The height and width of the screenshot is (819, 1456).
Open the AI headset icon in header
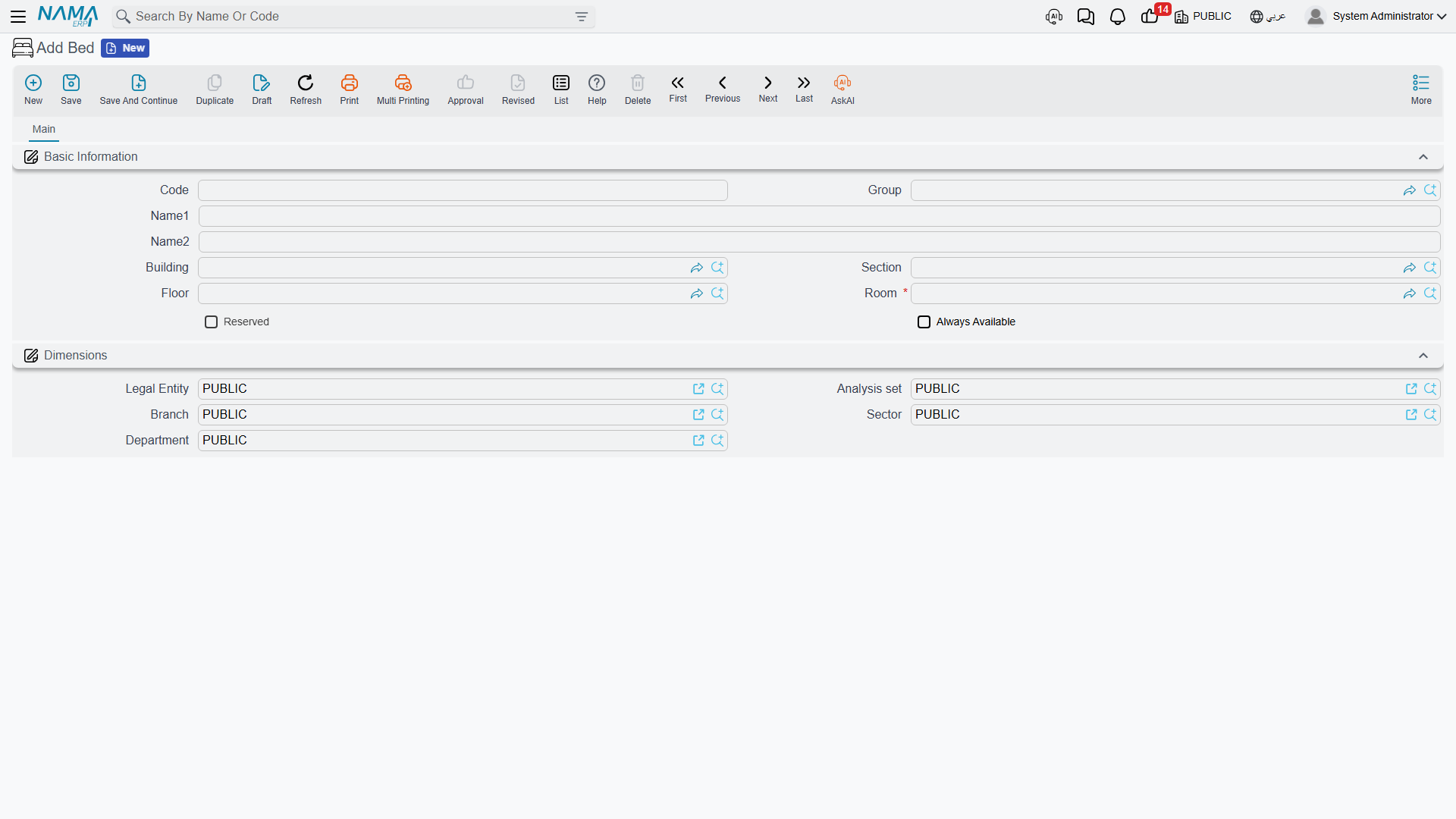(1053, 17)
